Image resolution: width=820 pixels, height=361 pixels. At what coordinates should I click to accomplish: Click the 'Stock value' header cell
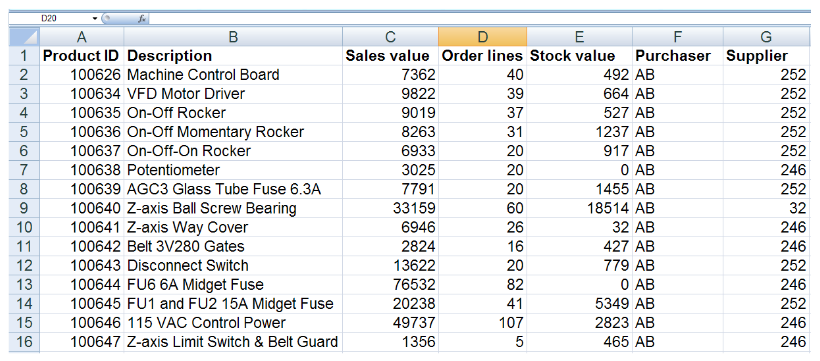[579, 55]
